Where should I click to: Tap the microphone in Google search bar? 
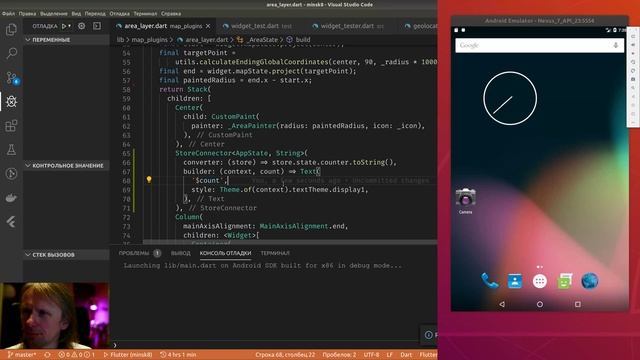(x=616, y=45)
